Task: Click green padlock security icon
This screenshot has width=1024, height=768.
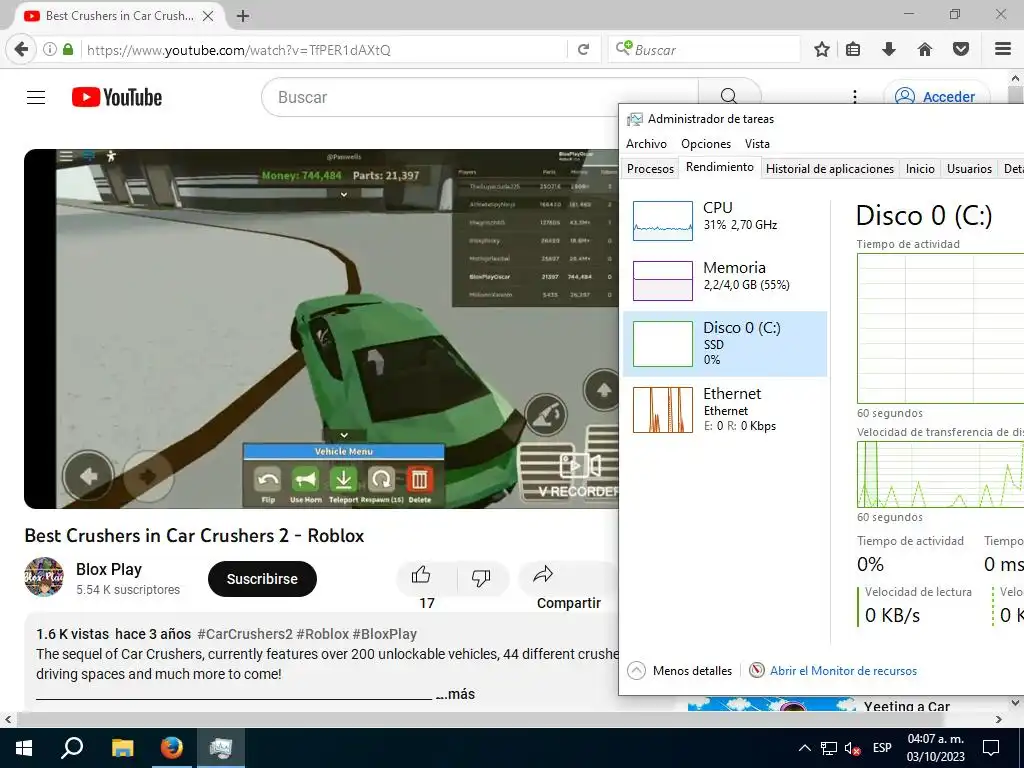Action: click(68, 50)
